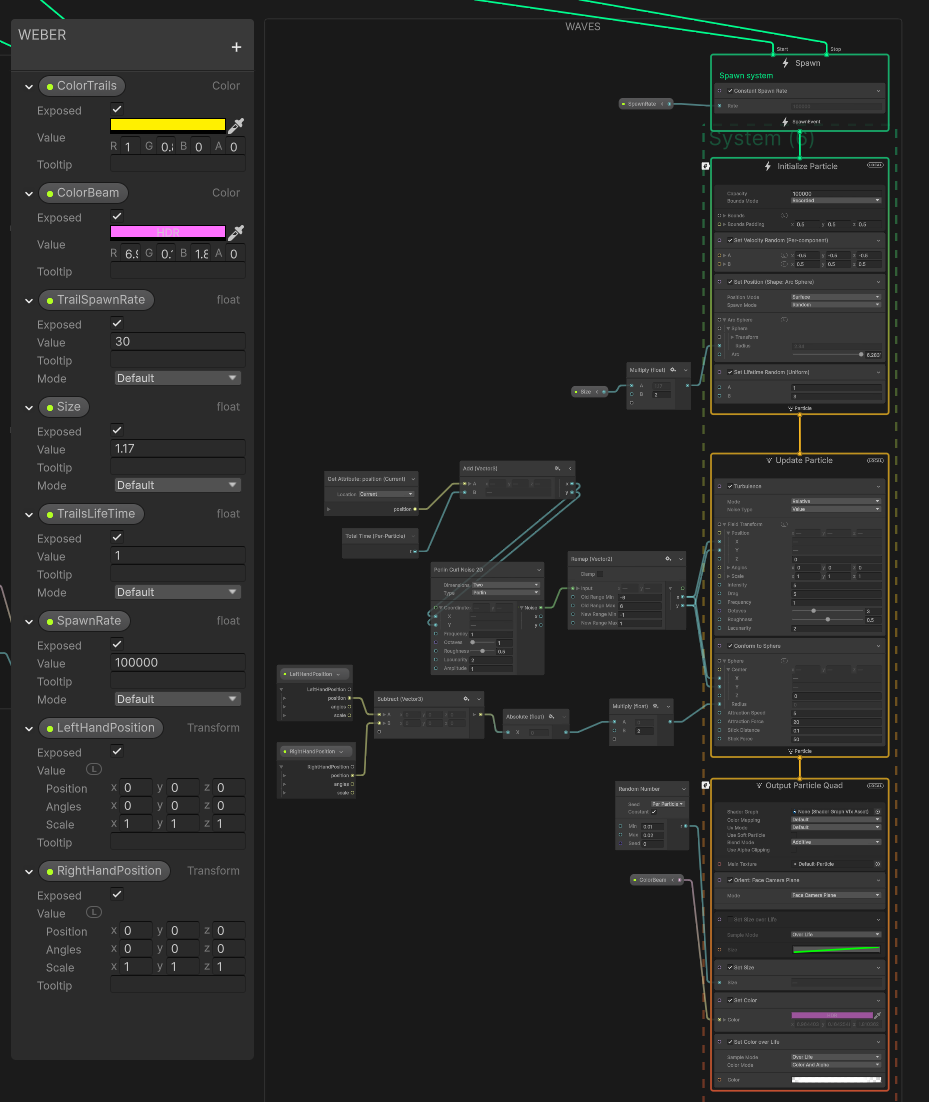Open the settings gear on the Subtract Vector3 node
This screenshot has width=929, height=1102.
coord(465,699)
